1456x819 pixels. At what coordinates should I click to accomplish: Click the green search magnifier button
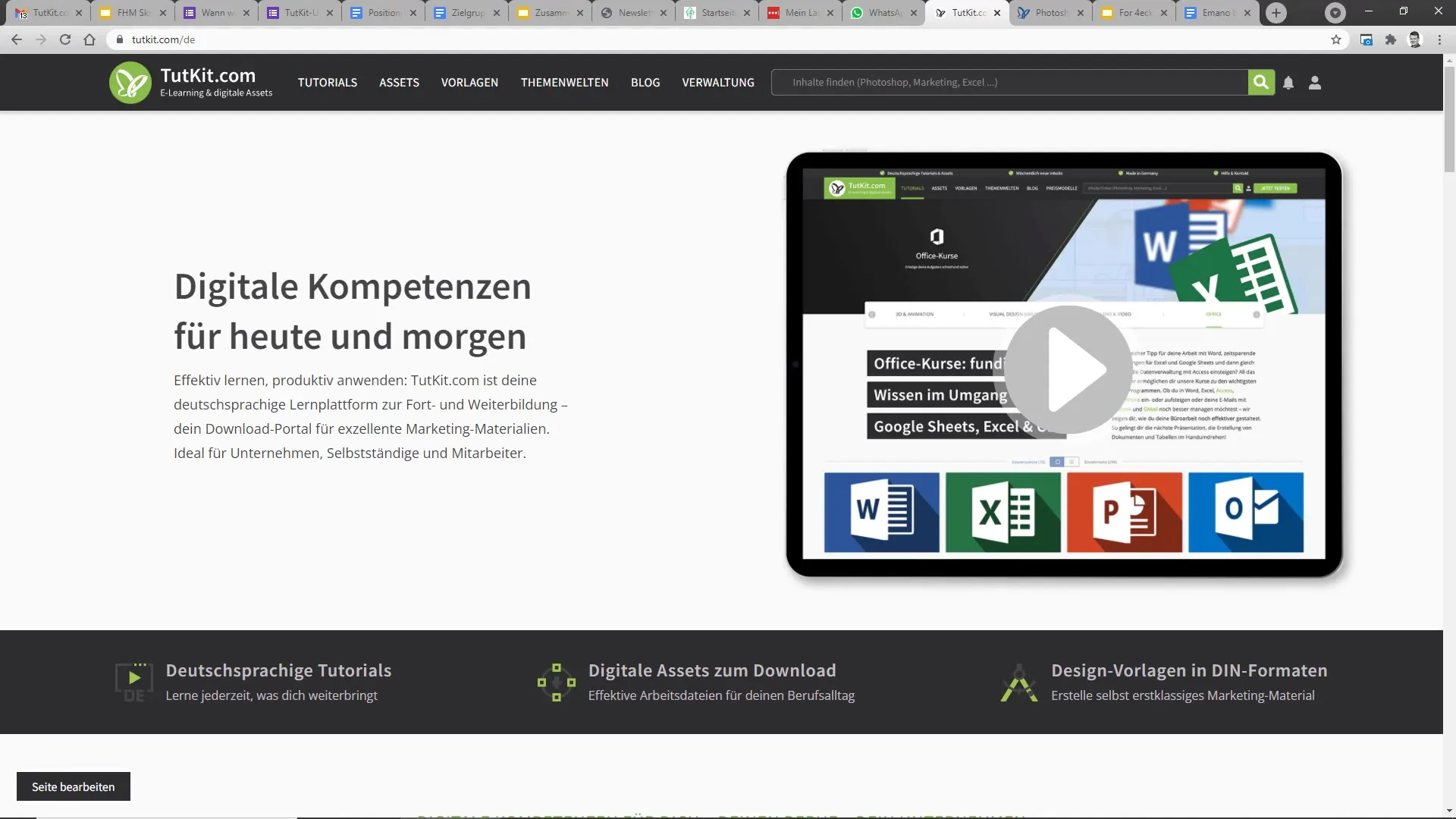point(1260,82)
